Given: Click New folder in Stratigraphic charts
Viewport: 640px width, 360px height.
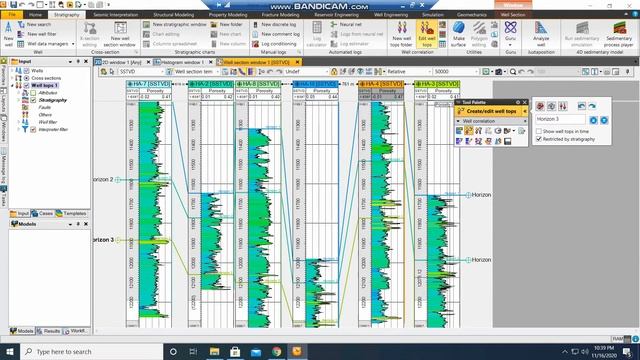Looking at the screenshot, I should coord(227,24).
